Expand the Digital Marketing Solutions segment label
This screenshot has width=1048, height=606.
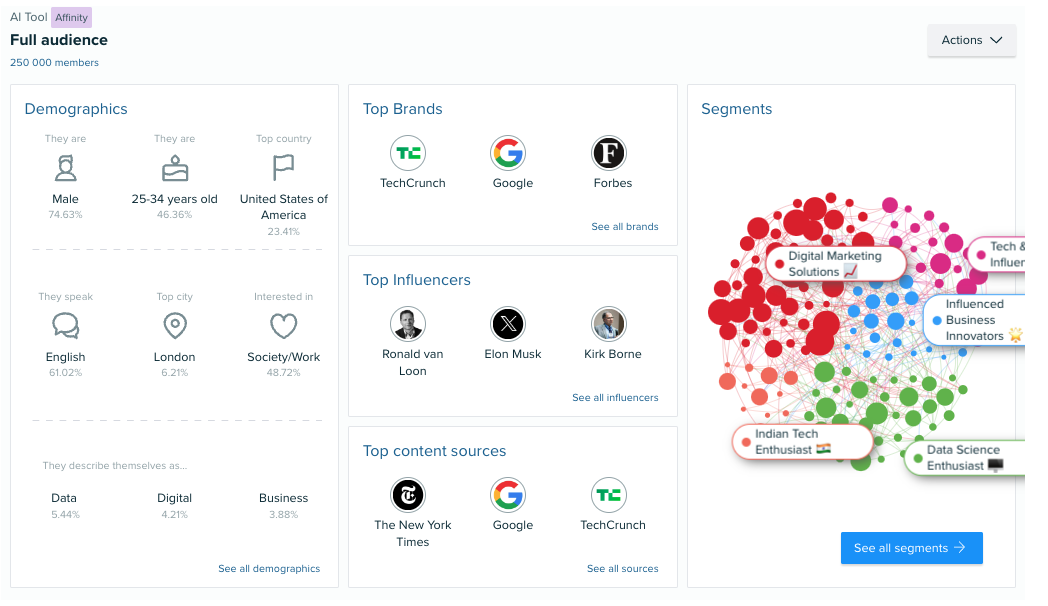click(x=837, y=263)
